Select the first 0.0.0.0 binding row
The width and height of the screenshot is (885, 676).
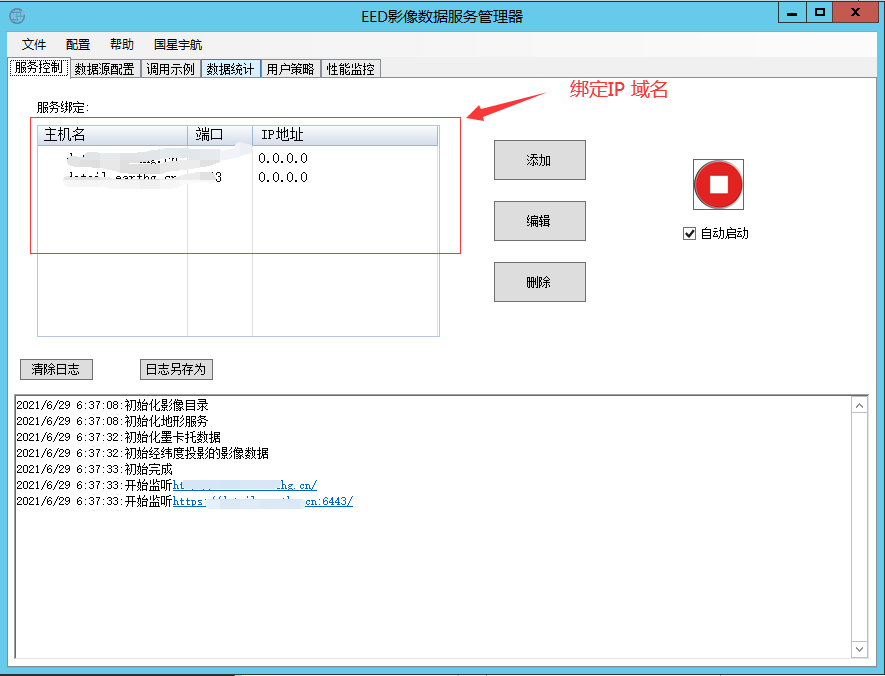tap(238, 158)
